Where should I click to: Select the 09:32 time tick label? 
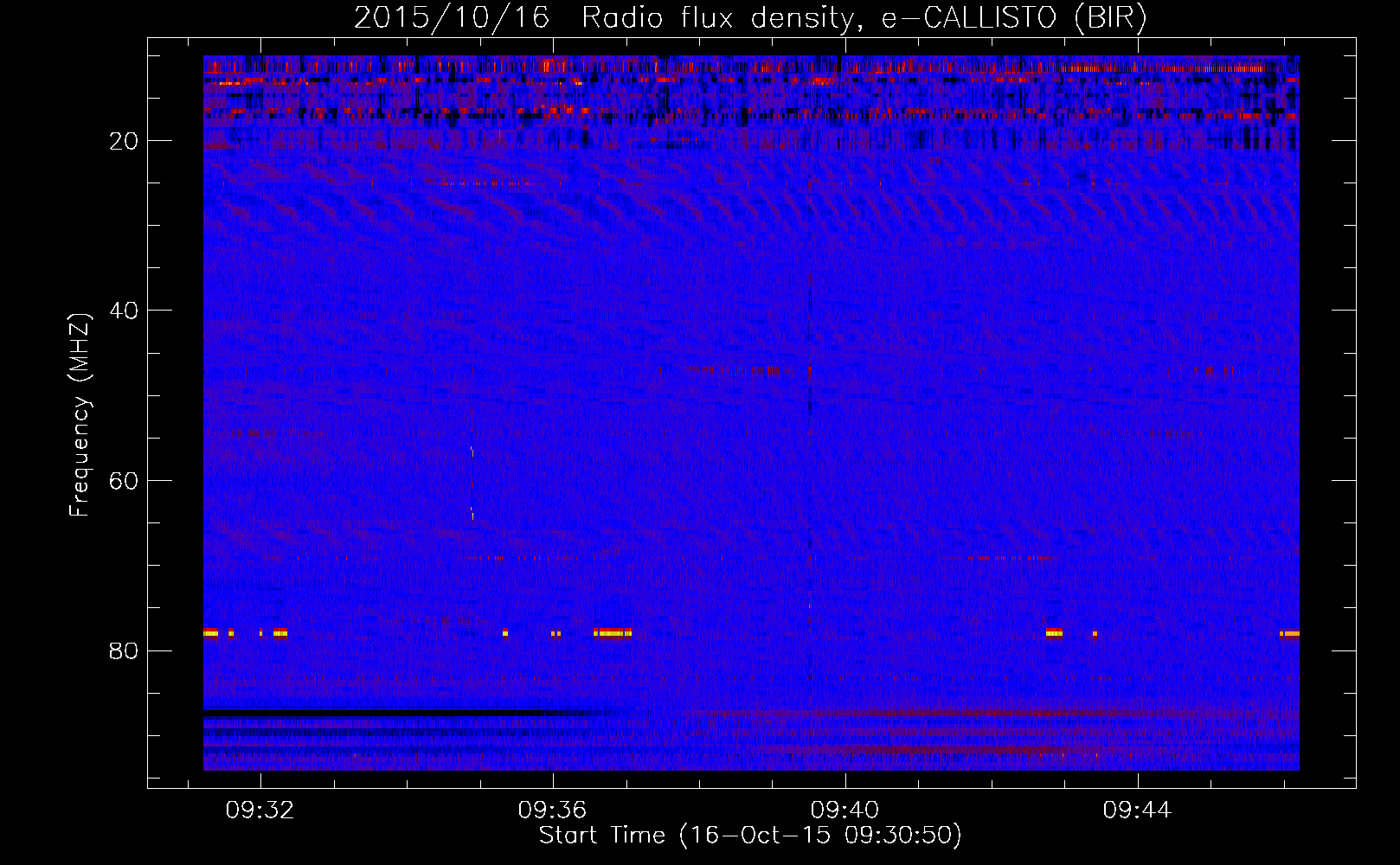tap(260, 810)
